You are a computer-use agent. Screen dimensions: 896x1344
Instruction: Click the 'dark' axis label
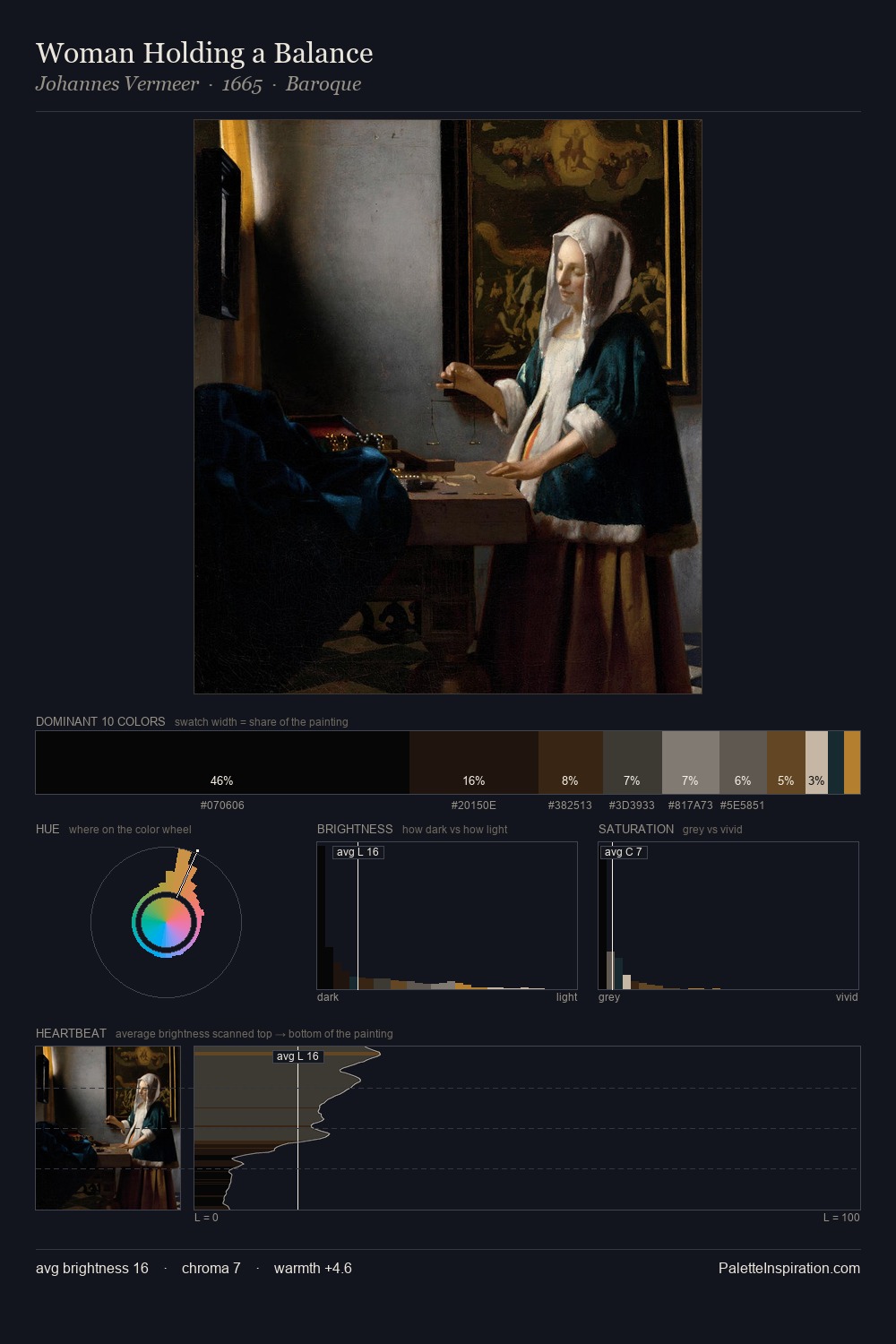tap(328, 997)
